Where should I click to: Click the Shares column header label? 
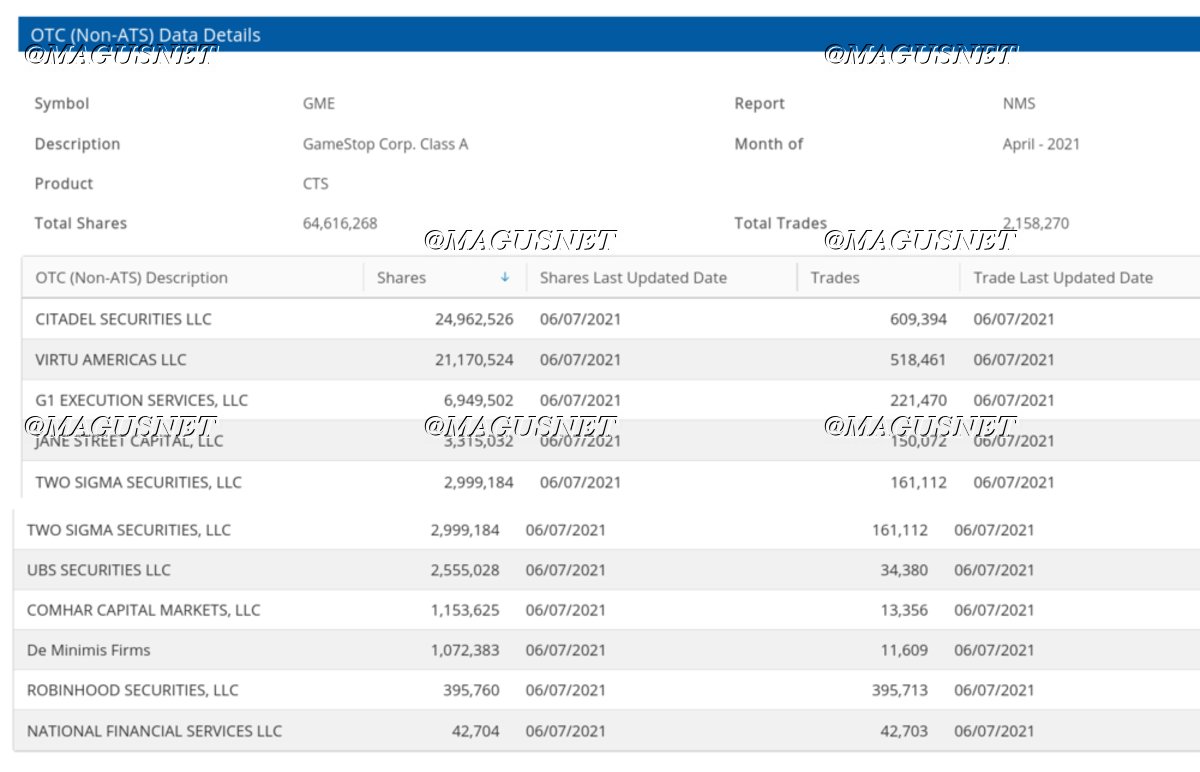coord(401,278)
